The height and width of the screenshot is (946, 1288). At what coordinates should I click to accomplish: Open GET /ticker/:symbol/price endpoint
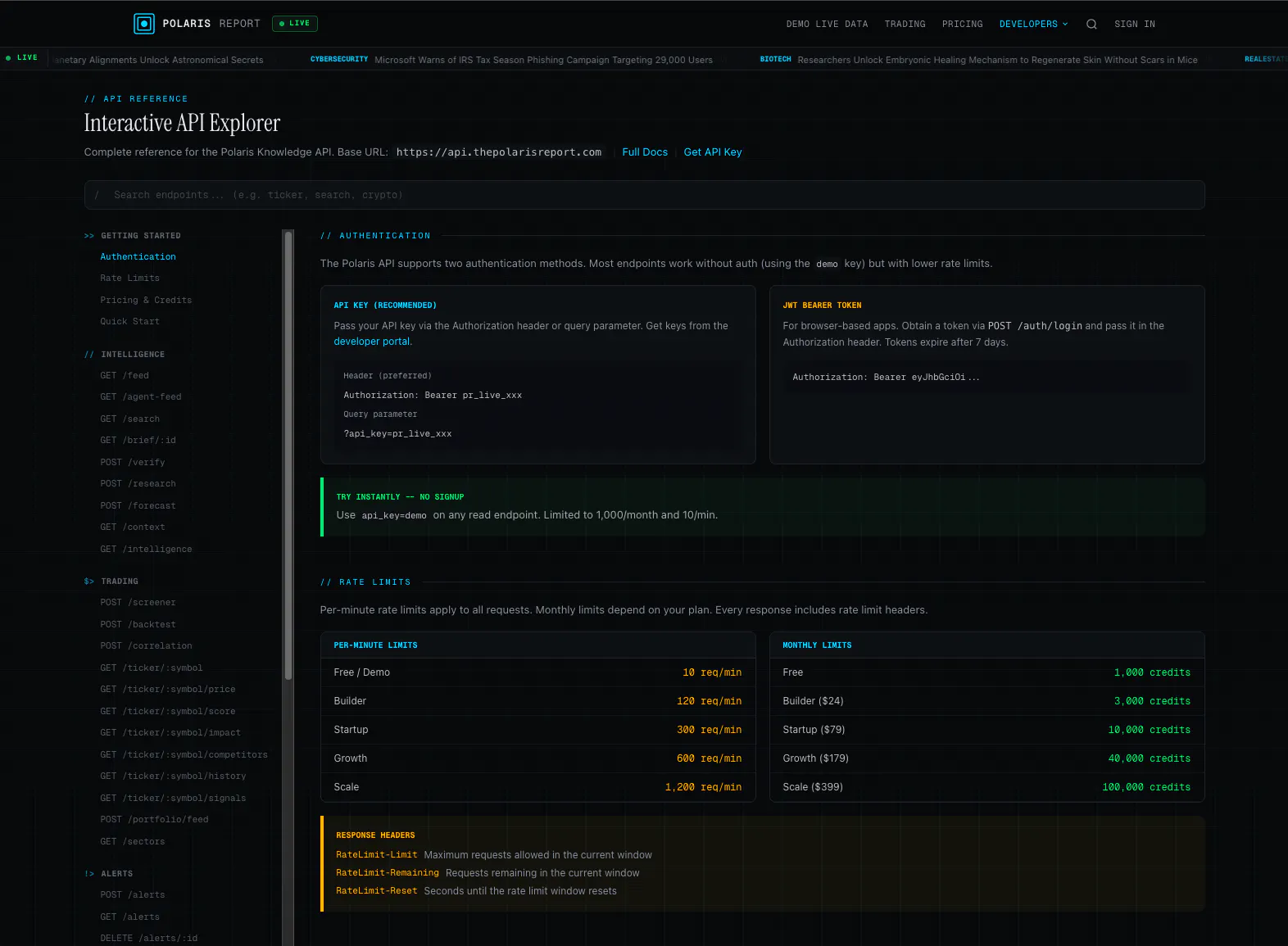(x=168, y=690)
